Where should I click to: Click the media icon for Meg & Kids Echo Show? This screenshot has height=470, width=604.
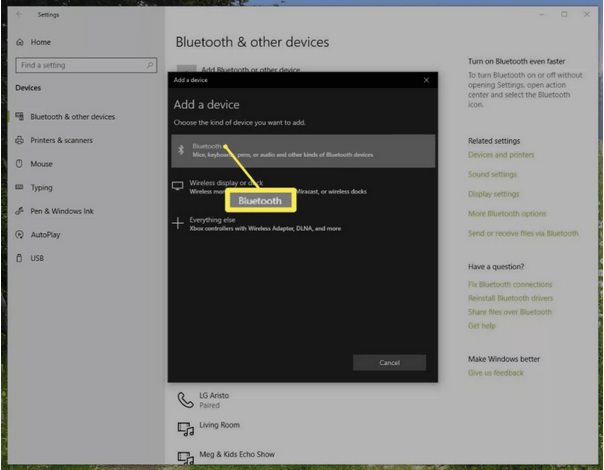[186, 457]
